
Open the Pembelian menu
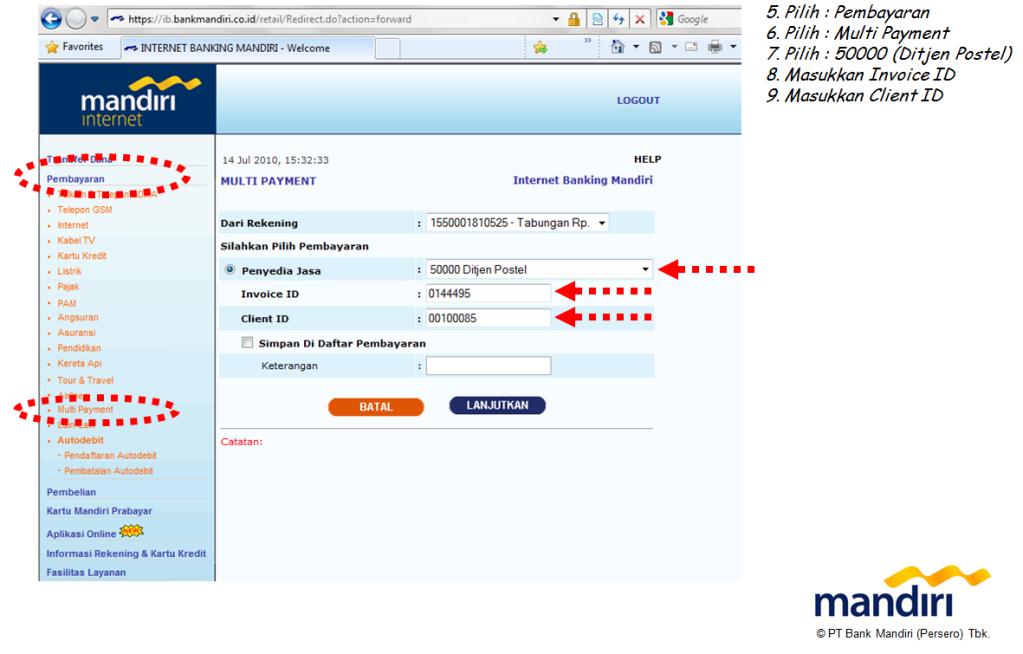pos(71,492)
